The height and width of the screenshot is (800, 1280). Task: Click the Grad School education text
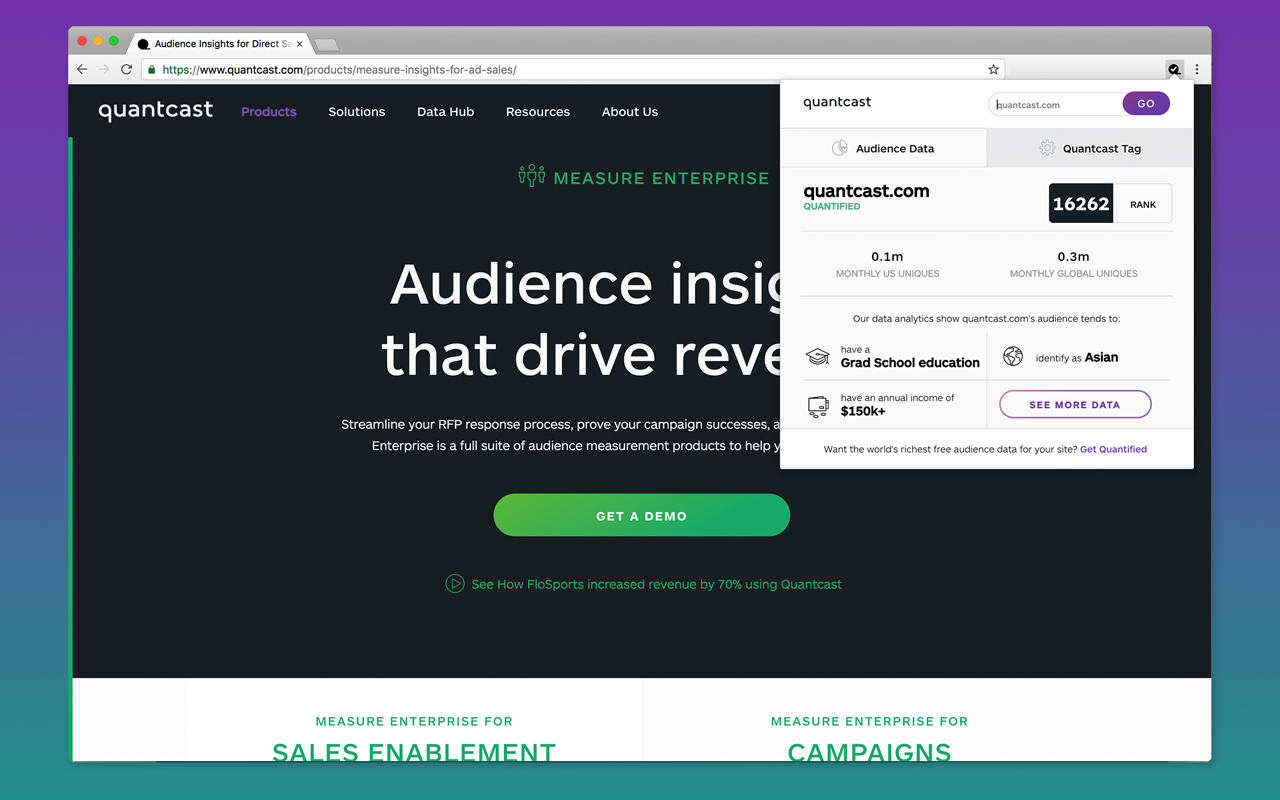point(910,363)
